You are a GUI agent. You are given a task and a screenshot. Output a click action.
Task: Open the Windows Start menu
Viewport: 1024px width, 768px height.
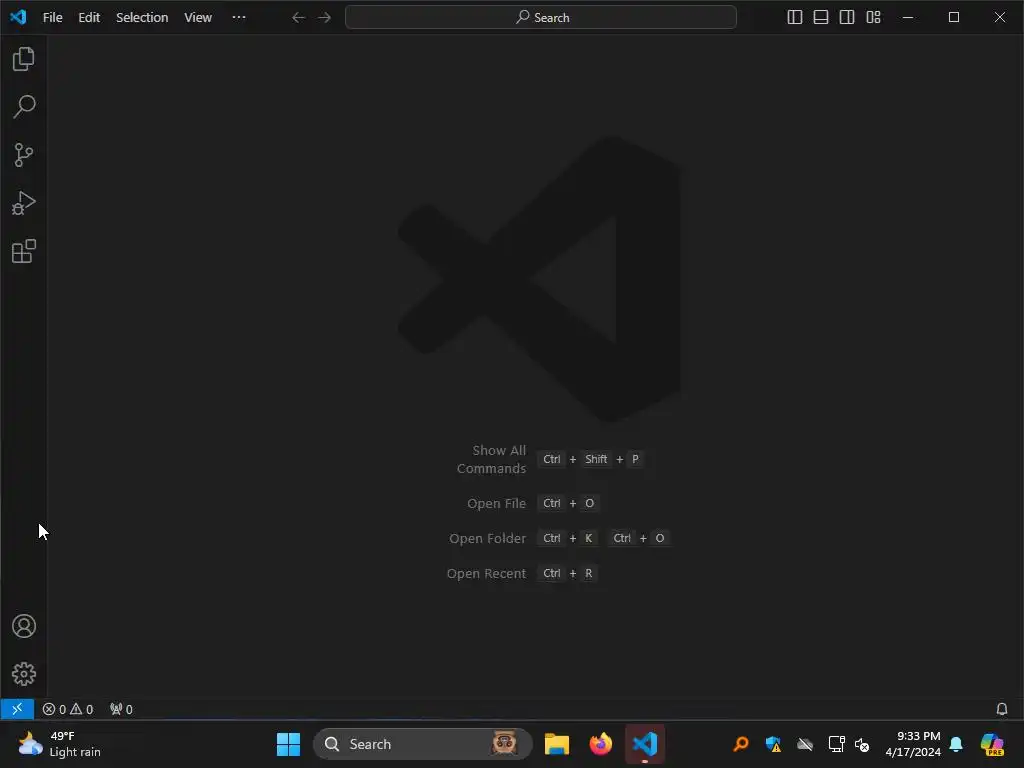[288, 744]
